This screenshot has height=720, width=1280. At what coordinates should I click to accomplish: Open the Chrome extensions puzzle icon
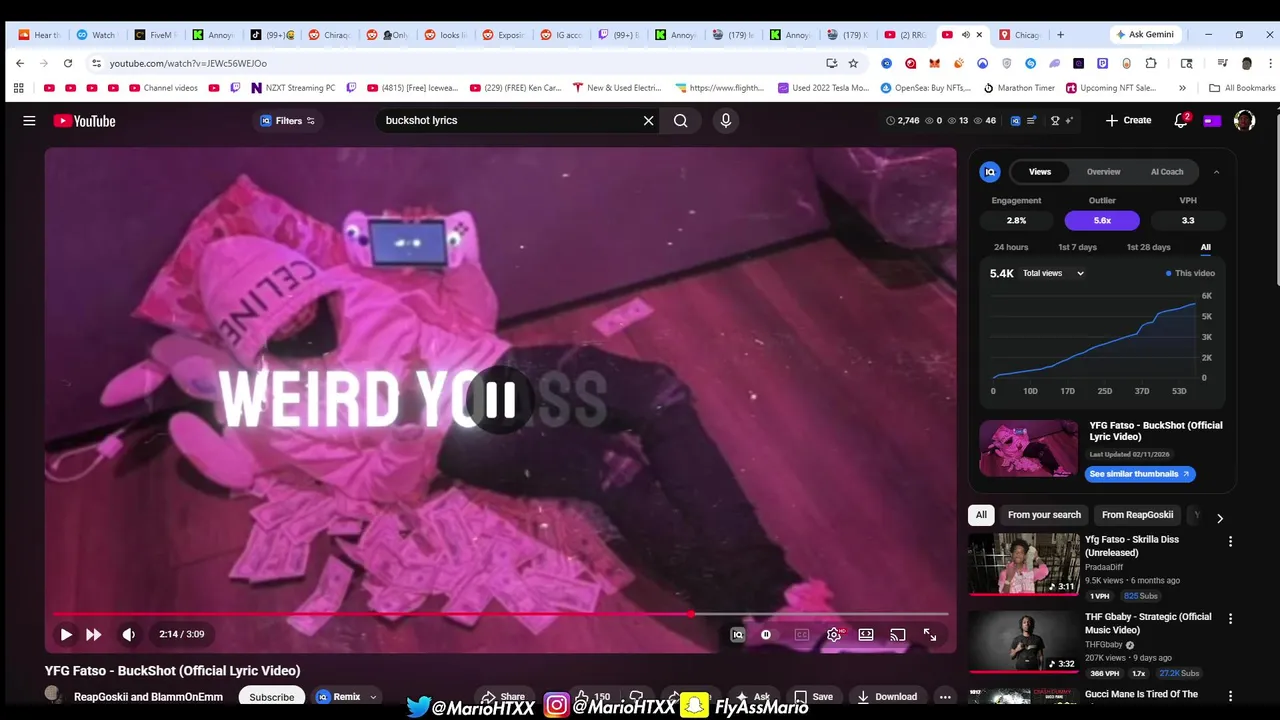pos(1151,63)
